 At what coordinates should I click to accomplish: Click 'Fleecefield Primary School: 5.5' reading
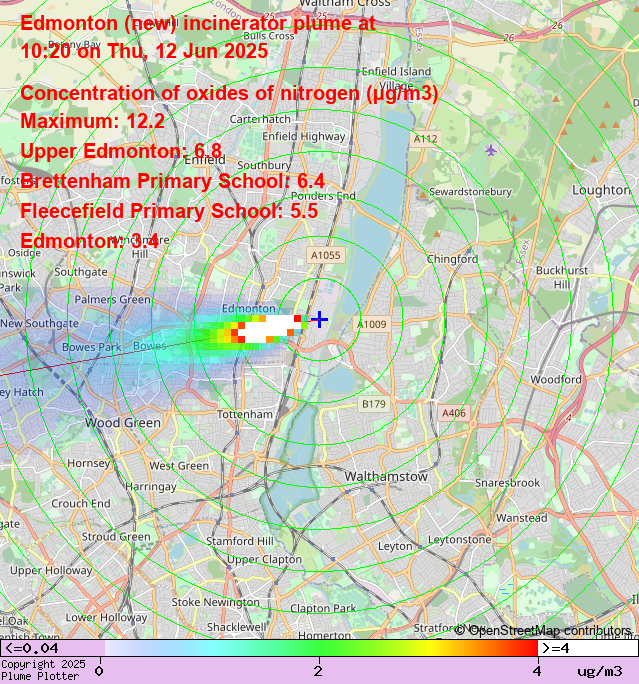click(169, 211)
